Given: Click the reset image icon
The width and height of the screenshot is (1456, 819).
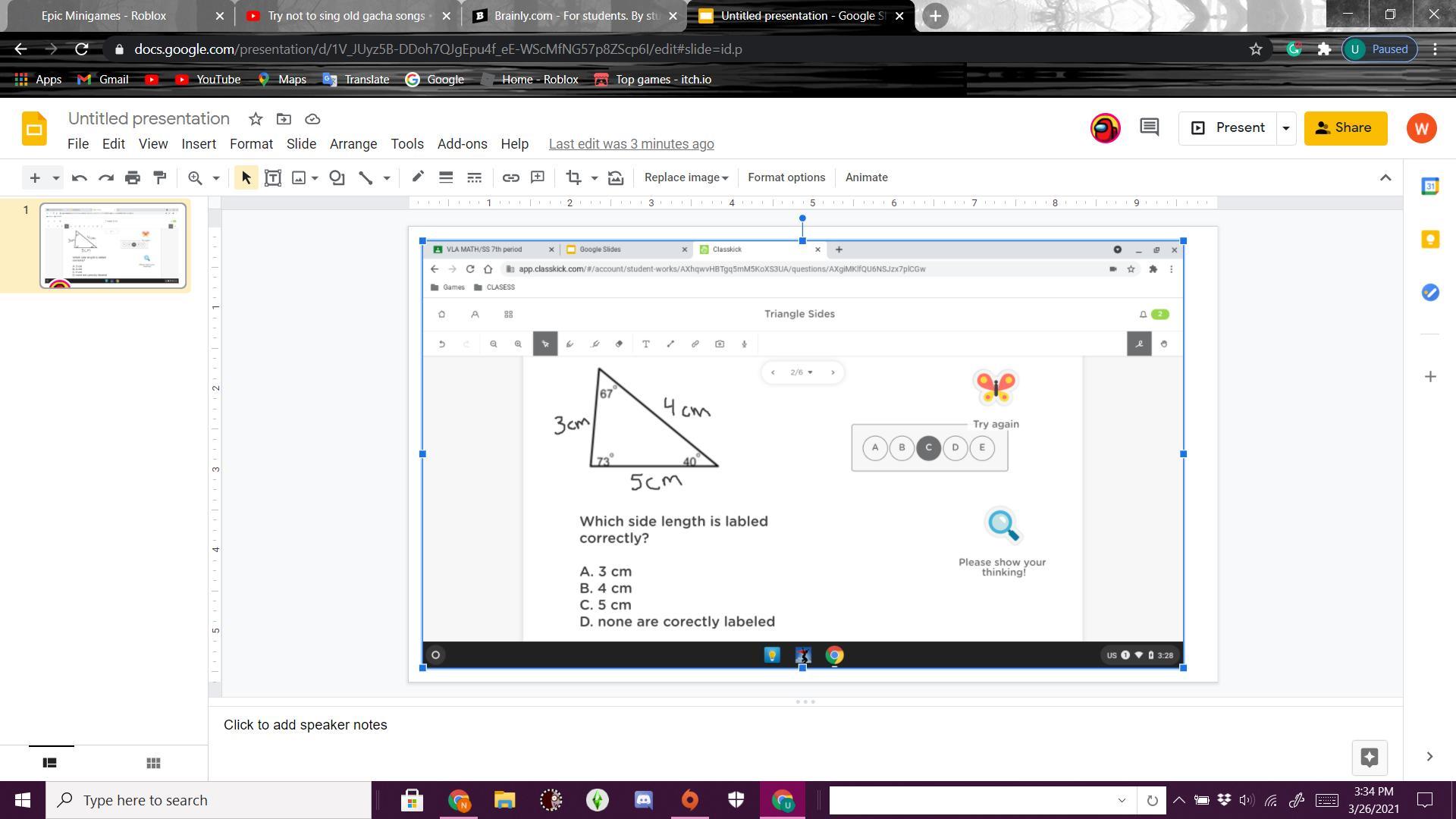Looking at the screenshot, I should [x=616, y=177].
